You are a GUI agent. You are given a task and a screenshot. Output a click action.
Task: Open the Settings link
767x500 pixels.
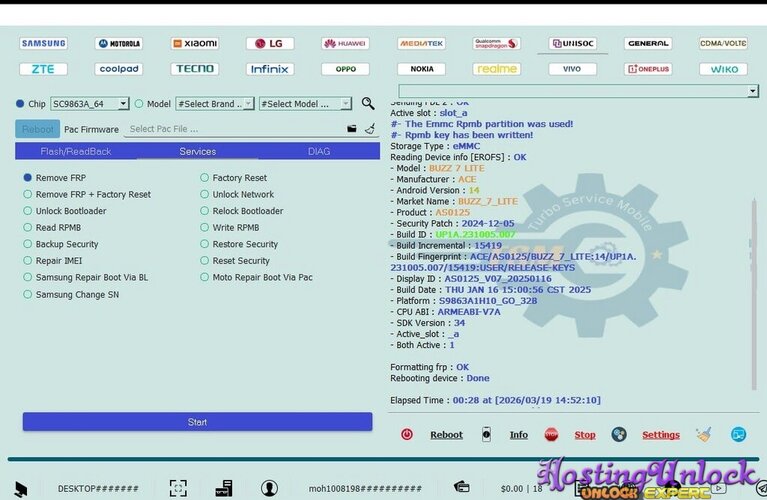[660, 435]
